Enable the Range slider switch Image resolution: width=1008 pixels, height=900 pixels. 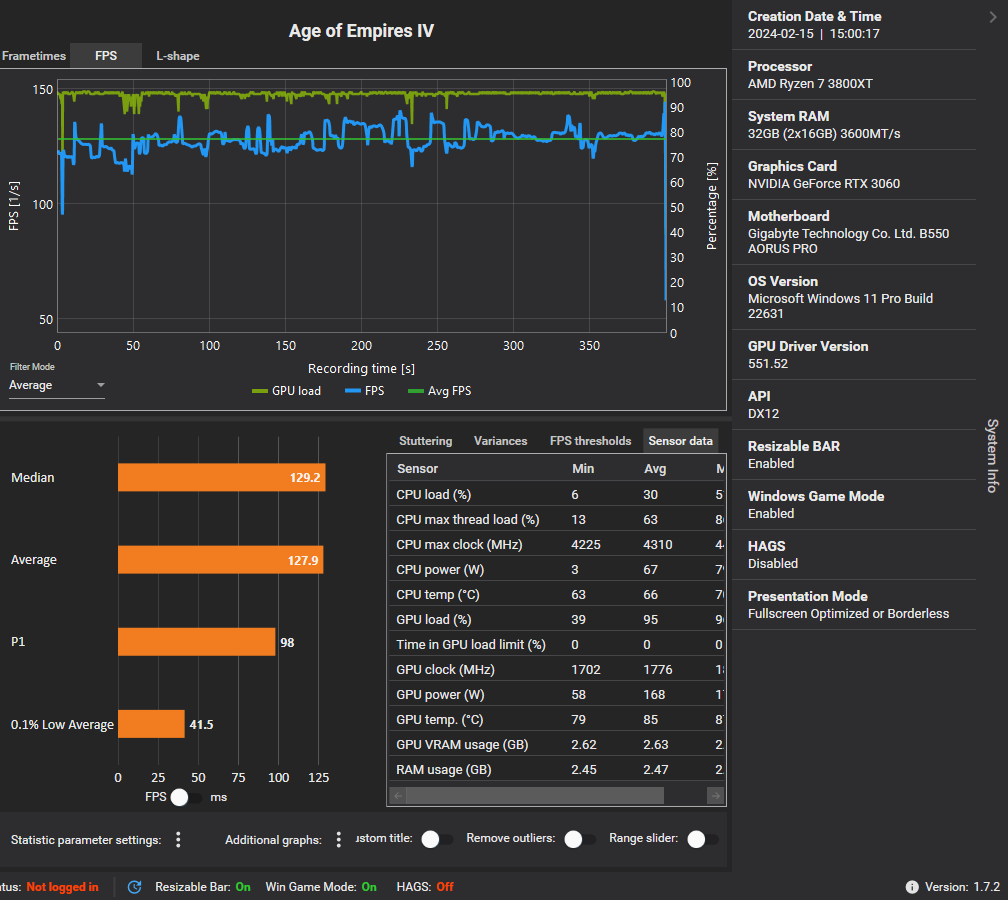click(x=703, y=839)
